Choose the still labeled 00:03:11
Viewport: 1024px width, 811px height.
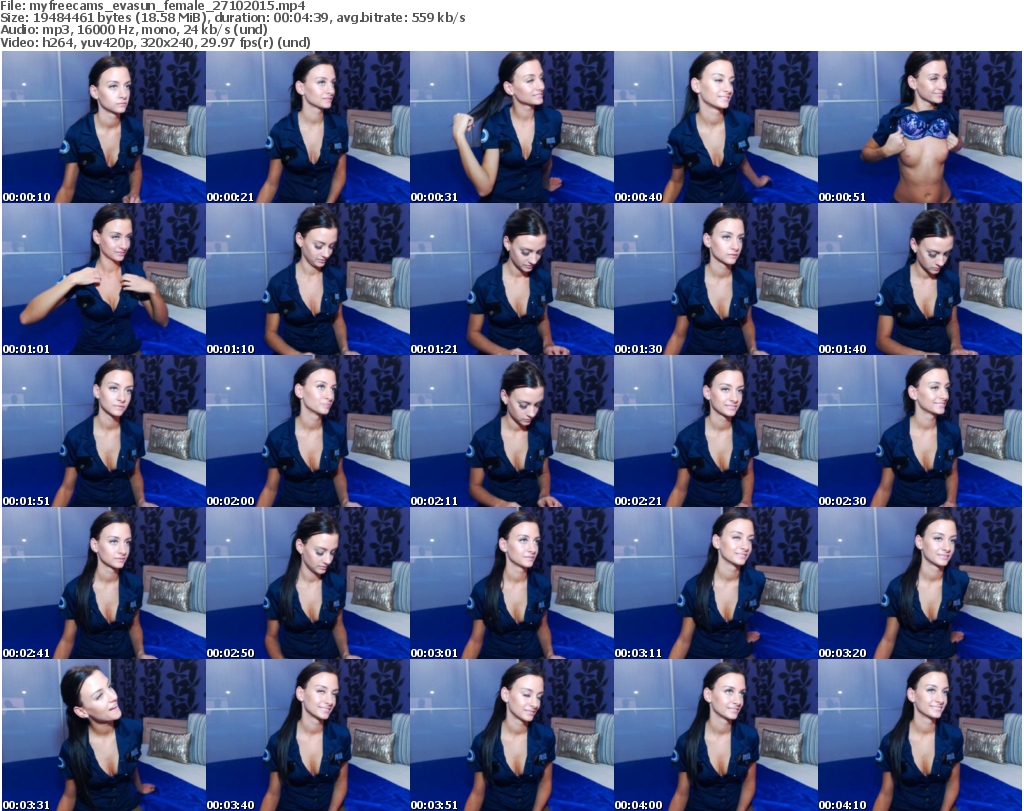(x=716, y=584)
